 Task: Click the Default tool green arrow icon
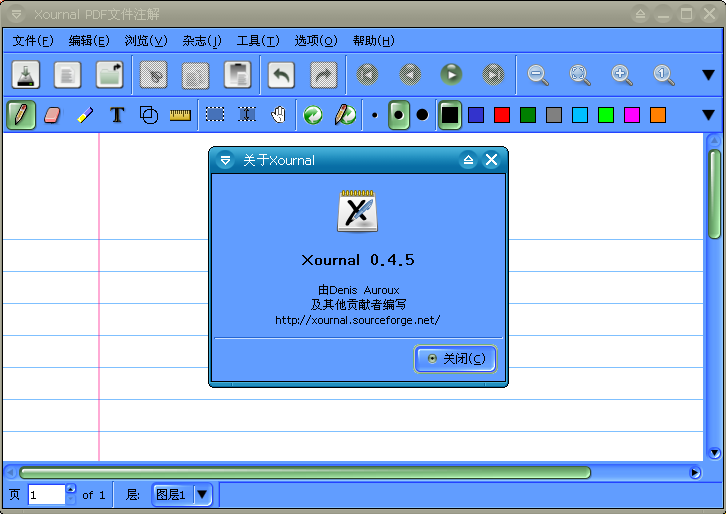pyautogui.click(x=313, y=115)
